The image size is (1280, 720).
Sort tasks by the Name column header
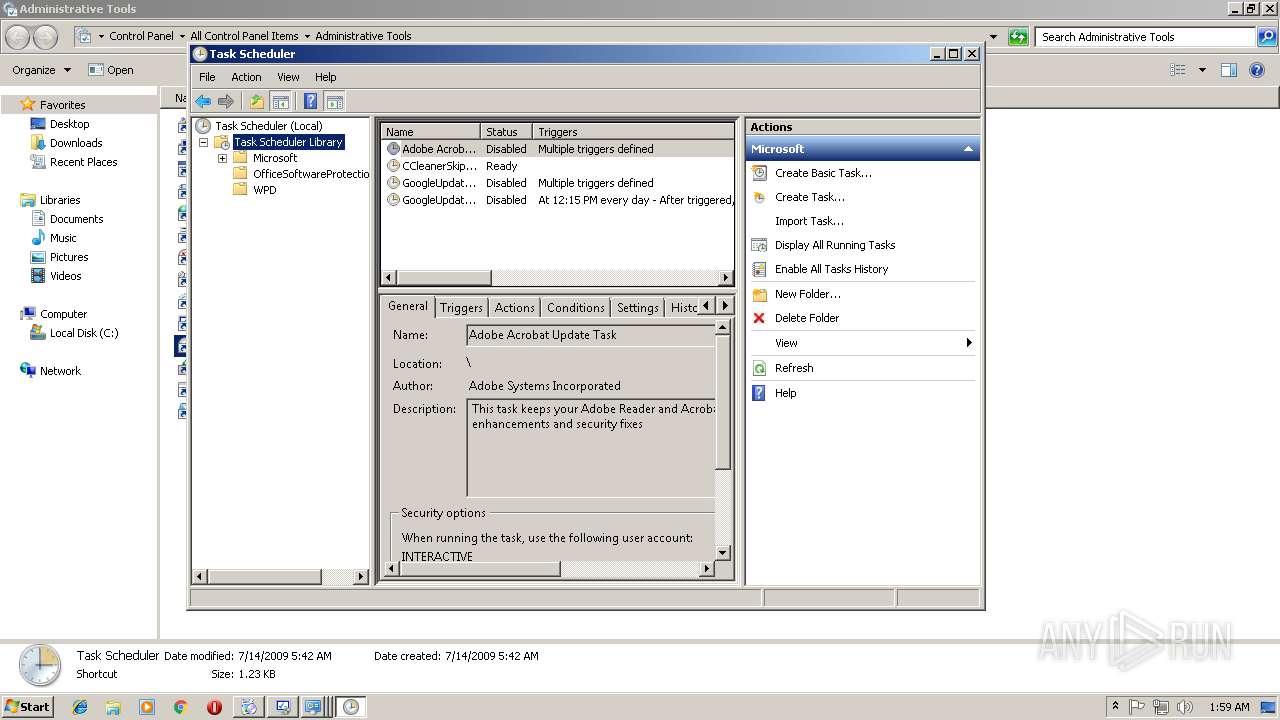point(431,132)
